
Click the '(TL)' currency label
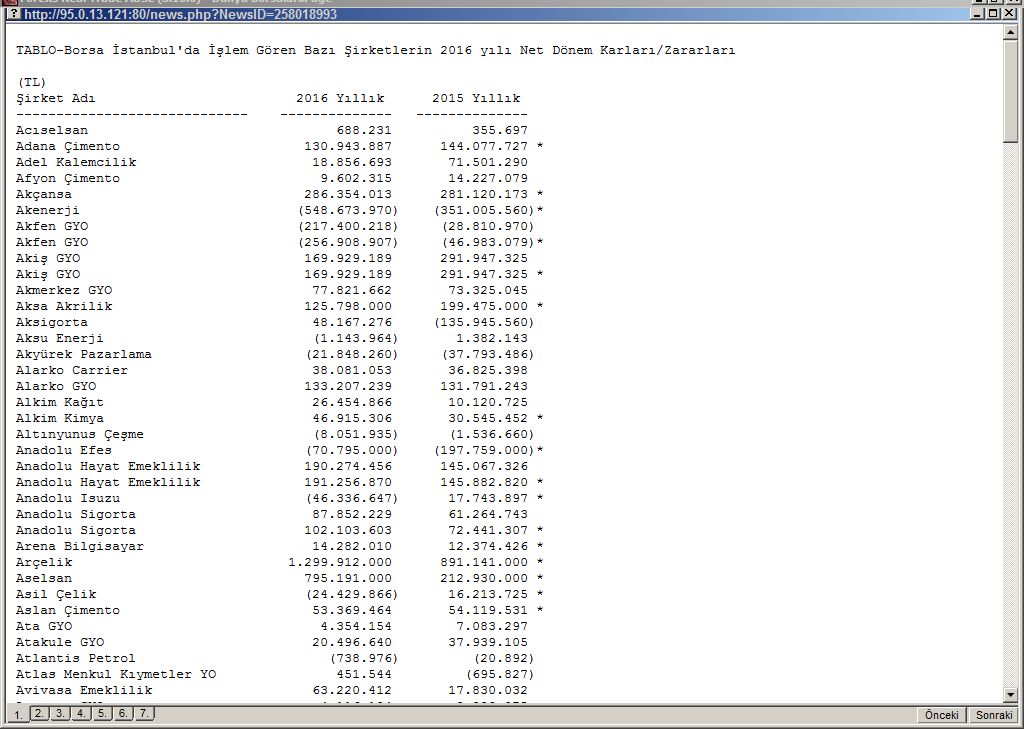pyautogui.click(x=31, y=82)
